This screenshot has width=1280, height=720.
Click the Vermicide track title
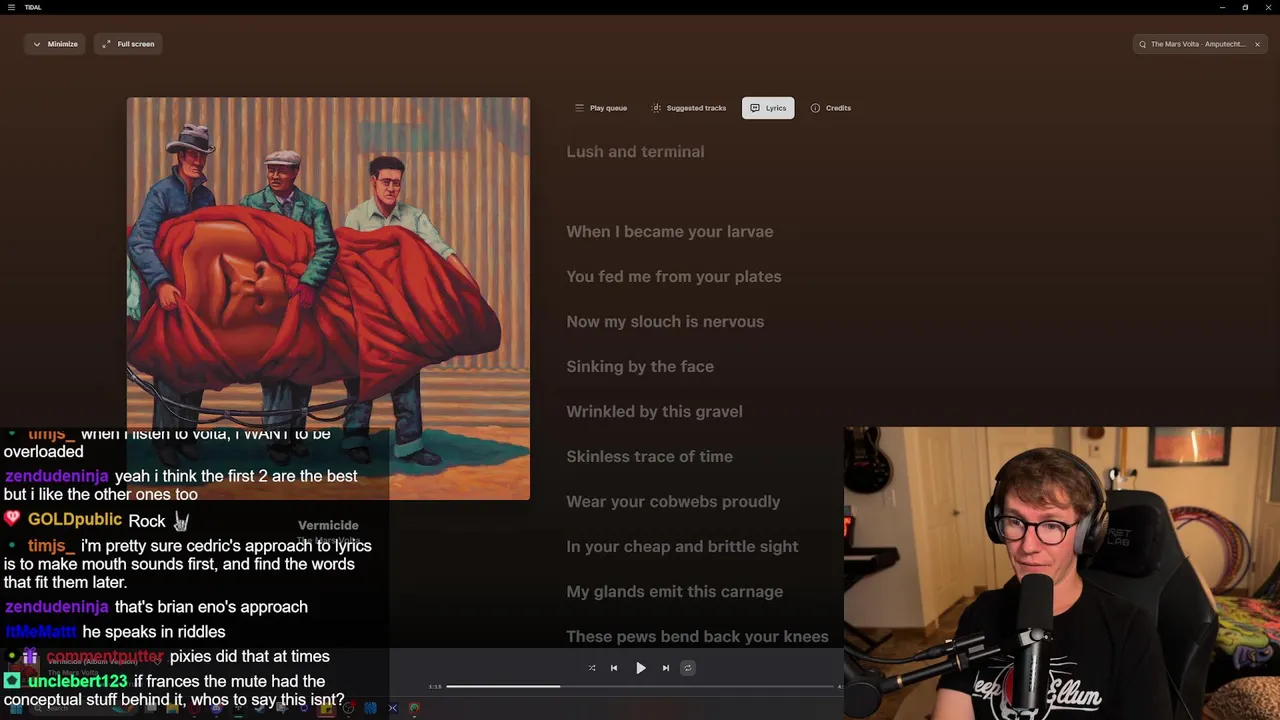pos(328,525)
